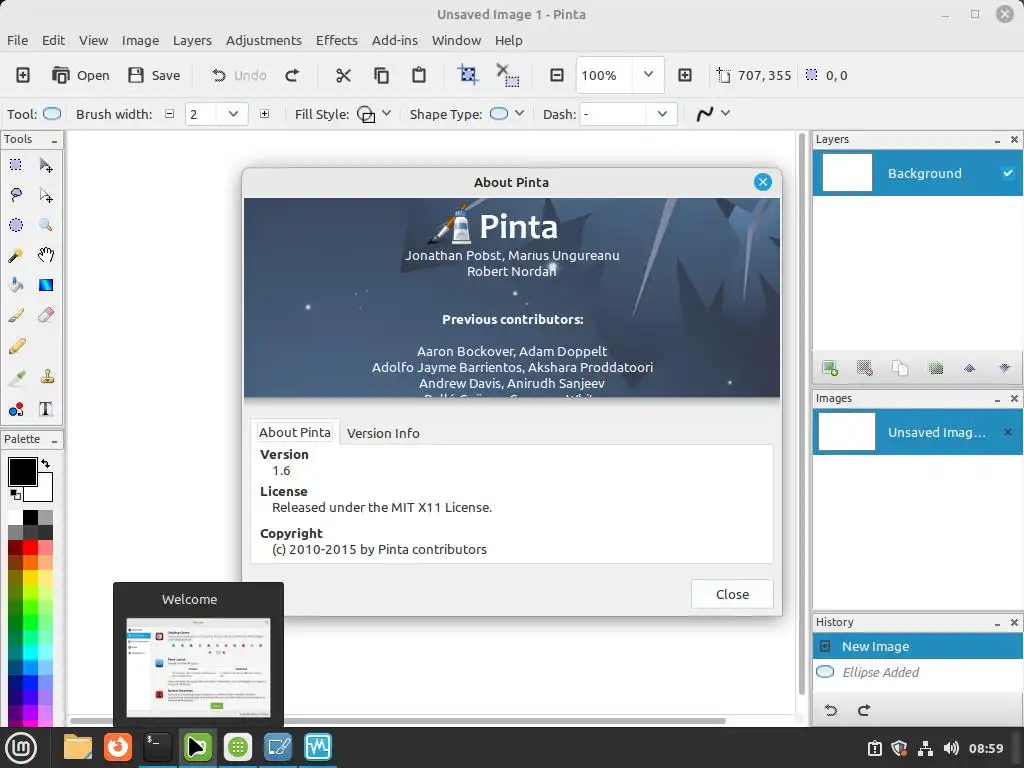The image size is (1024, 768).
Task: Select the Zoom magnifier tool
Action: click(46, 225)
